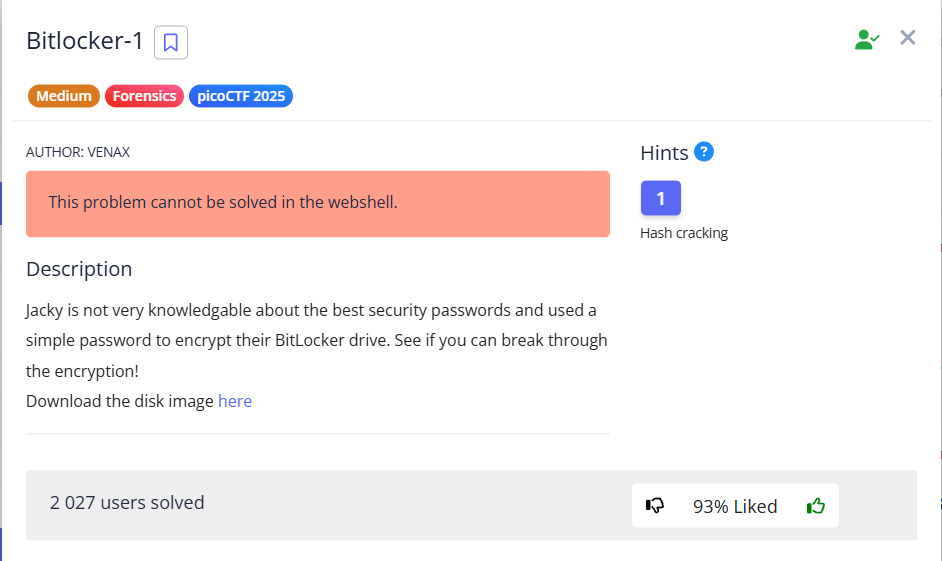Click the thumbs down dislike icon
Screen dimensions: 942x561
656,506
